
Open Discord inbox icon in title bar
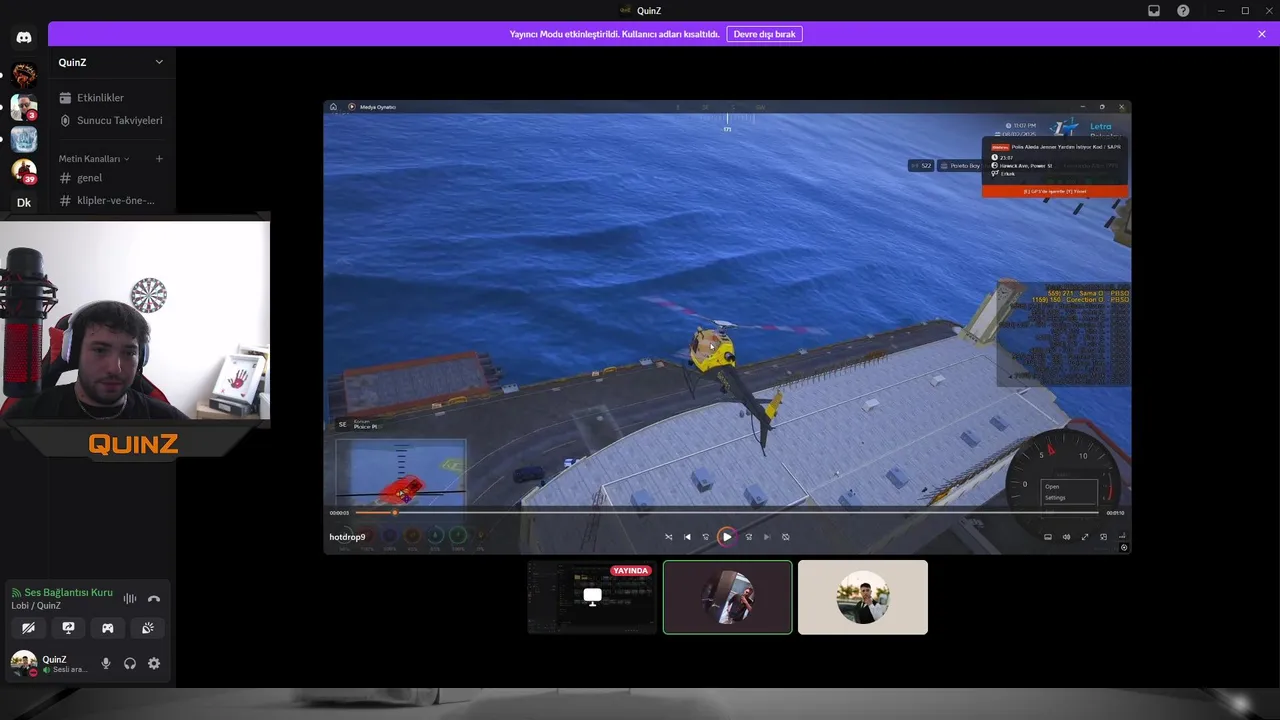point(1154,11)
